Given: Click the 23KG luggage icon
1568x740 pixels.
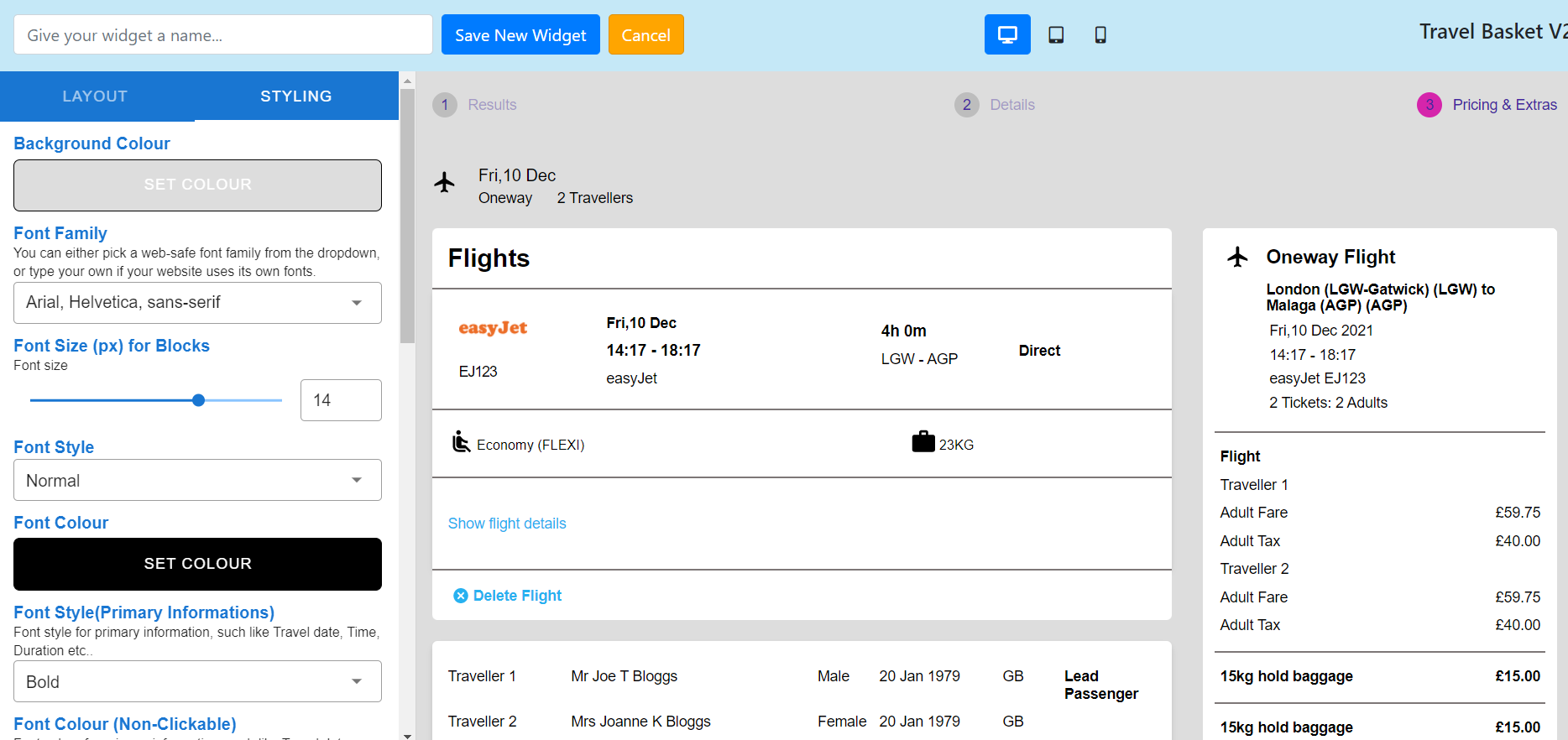Looking at the screenshot, I should pyautogui.click(x=923, y=441).
